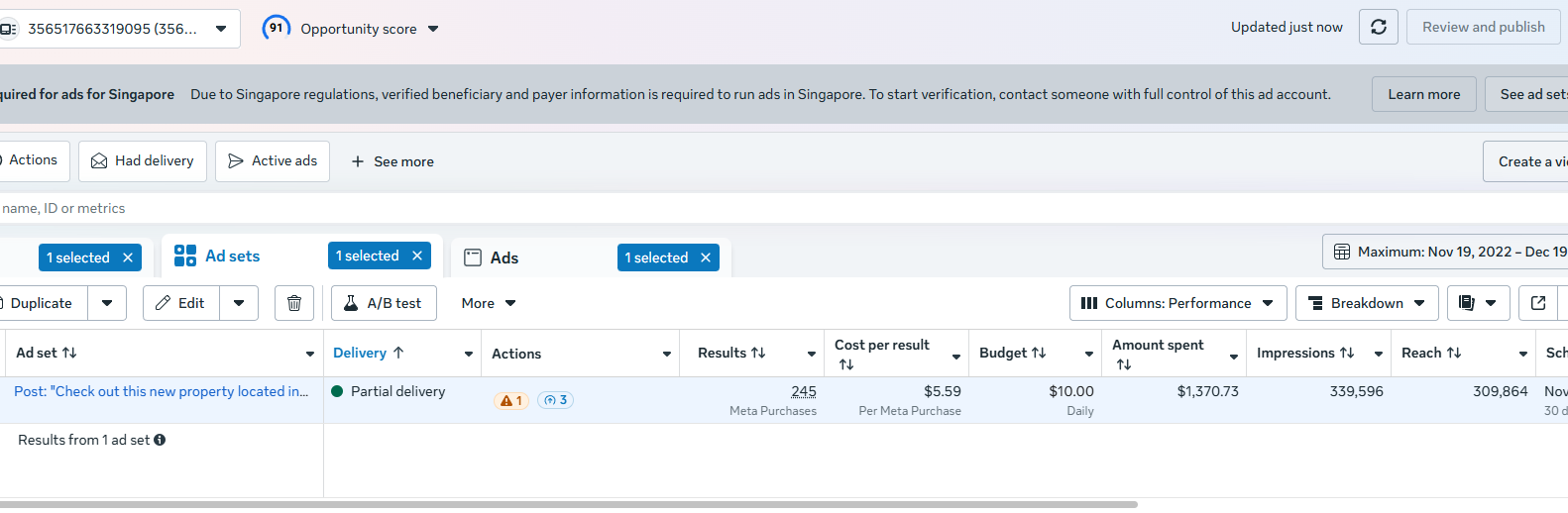Click the info icon beside Results from 1 ad set
1568x513 pixels.
click(160, 440)
